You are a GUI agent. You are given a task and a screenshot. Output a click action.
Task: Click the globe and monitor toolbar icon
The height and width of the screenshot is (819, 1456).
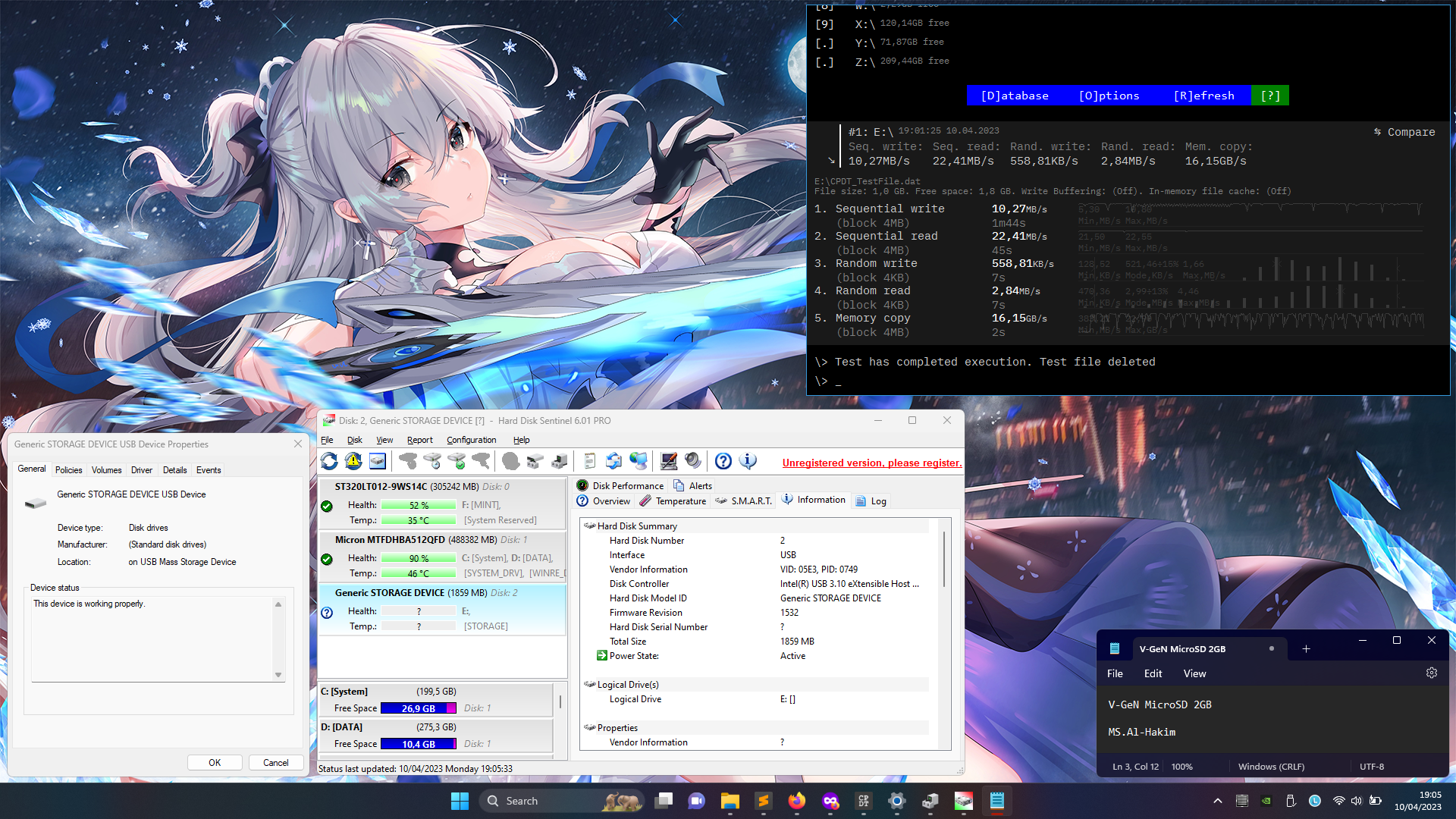pos(639,461)
